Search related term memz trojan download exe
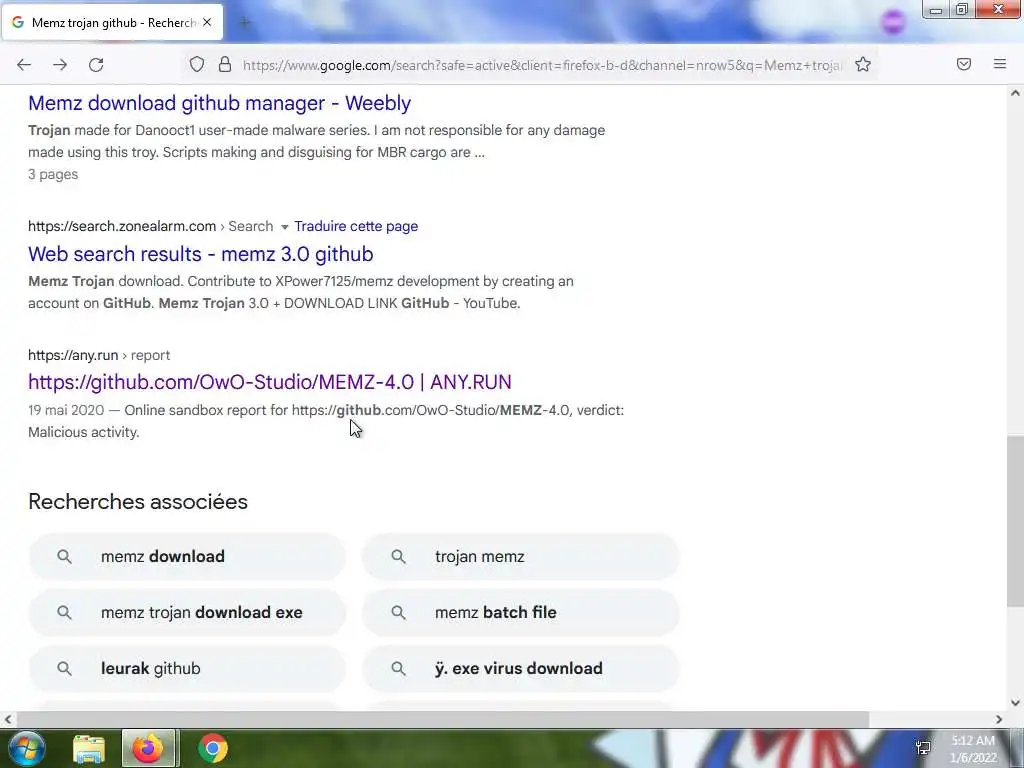 click(x=187, y=613)
